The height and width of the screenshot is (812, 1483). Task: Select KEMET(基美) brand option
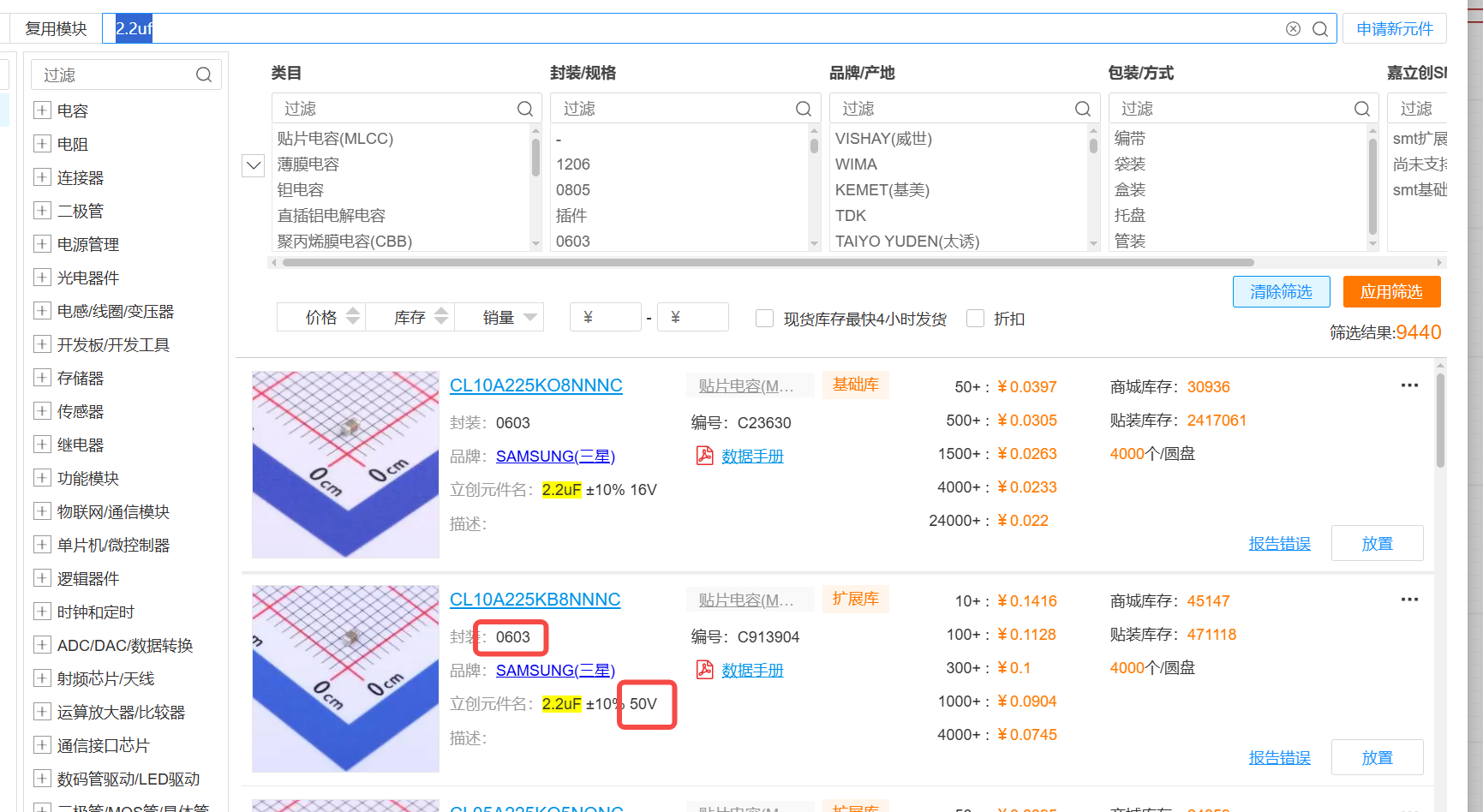point(882,190)
